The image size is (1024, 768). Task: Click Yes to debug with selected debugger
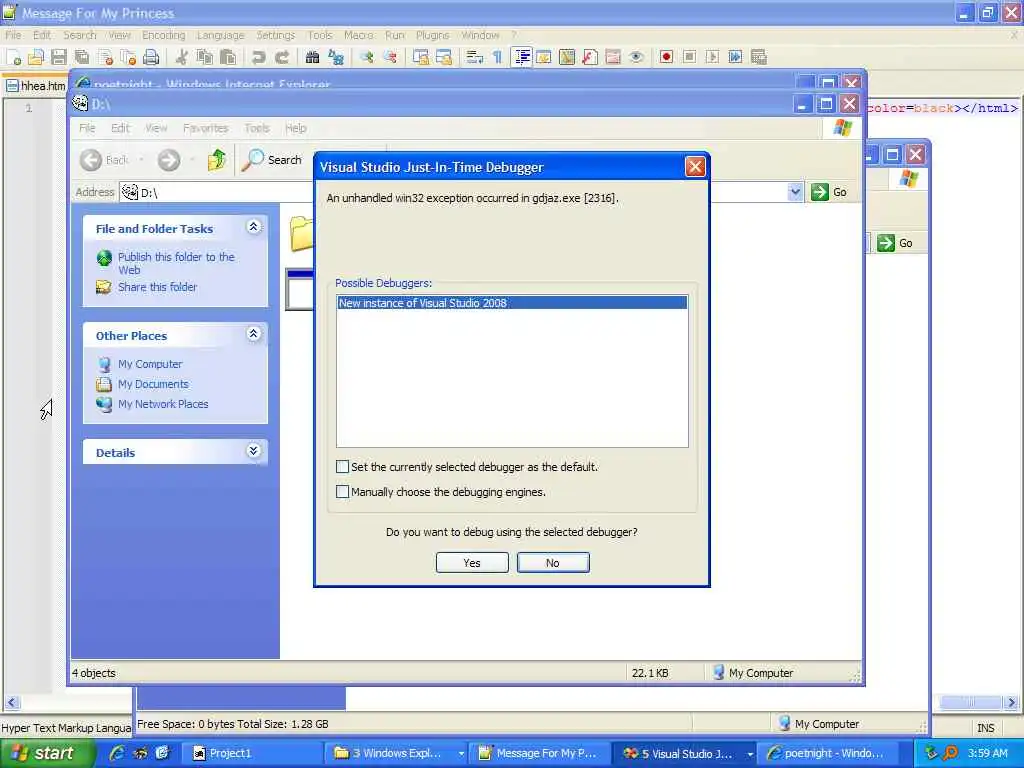[472, 563]
